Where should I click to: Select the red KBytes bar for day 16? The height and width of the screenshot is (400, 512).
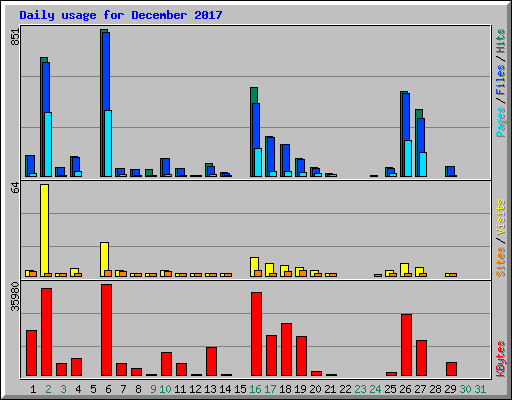tap(256, 334)
